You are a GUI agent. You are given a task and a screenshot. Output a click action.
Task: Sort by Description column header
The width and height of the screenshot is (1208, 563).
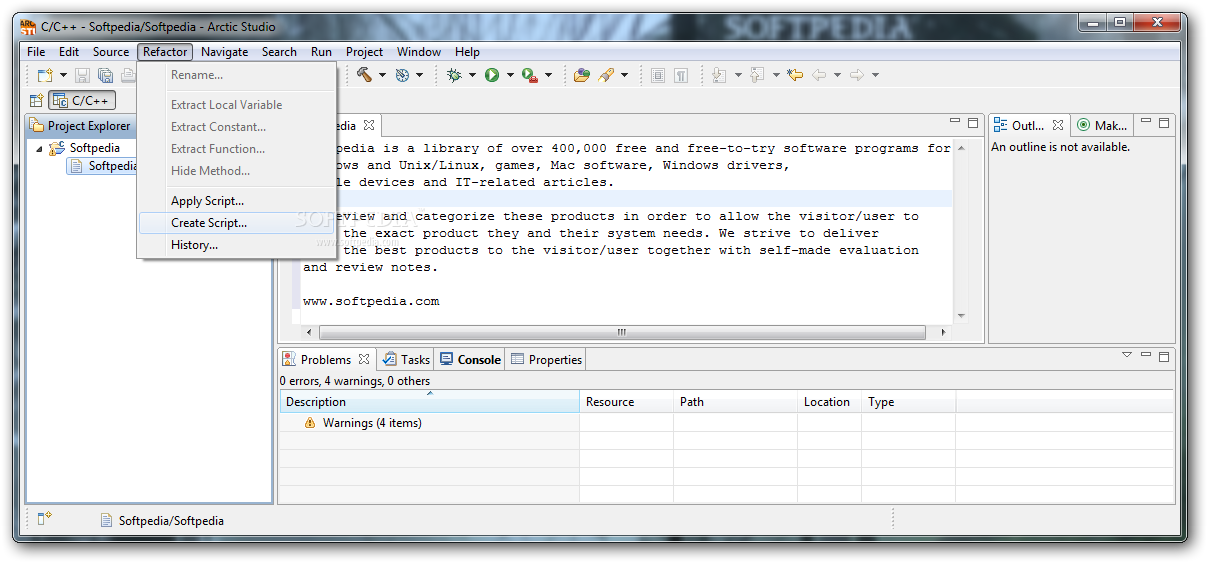coord(430,402)
